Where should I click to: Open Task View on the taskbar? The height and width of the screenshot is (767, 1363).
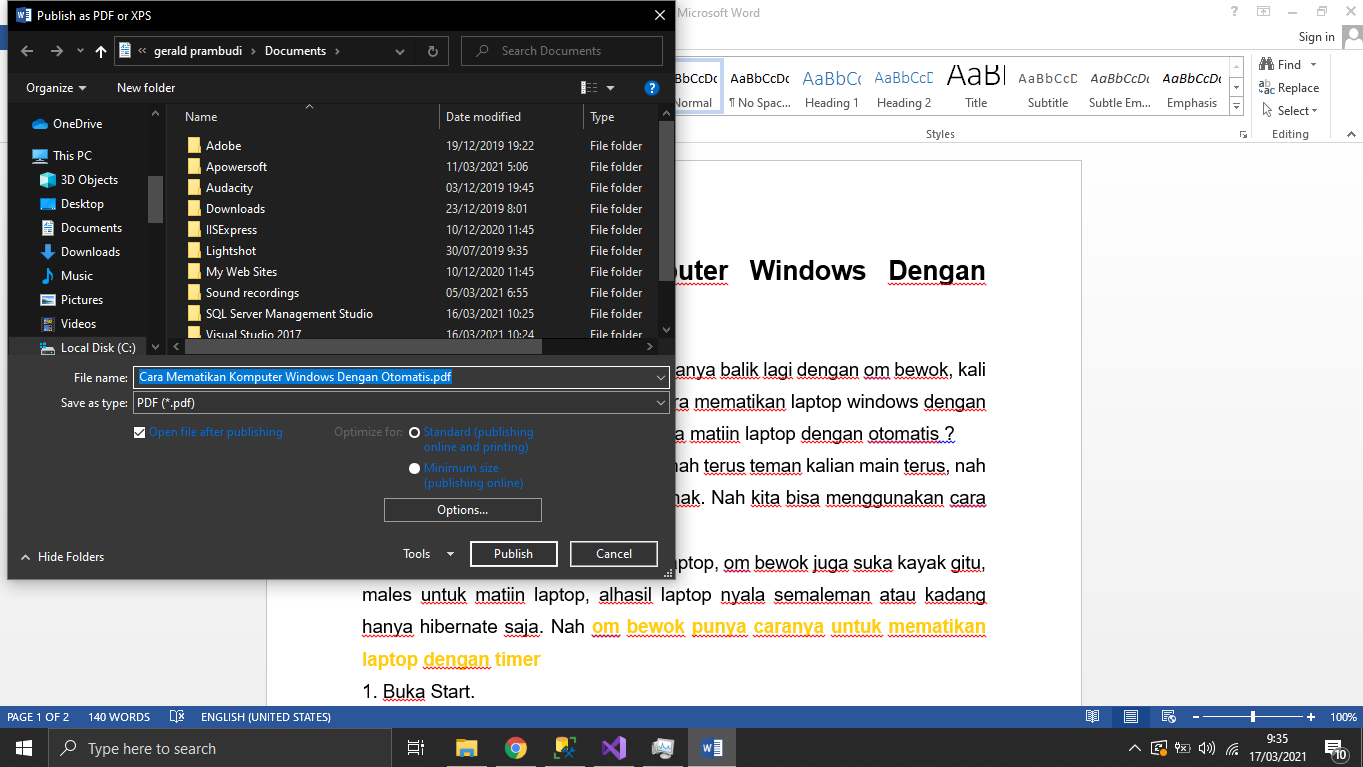tap(416, 748)
